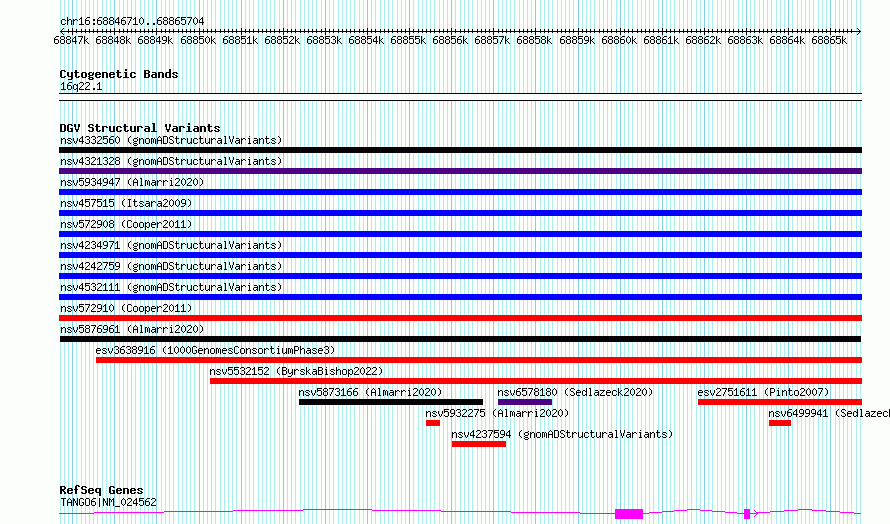The height and width of the screenshot is (524, 890).
Task: Click the 68847k ruler position
Action: 71,41
